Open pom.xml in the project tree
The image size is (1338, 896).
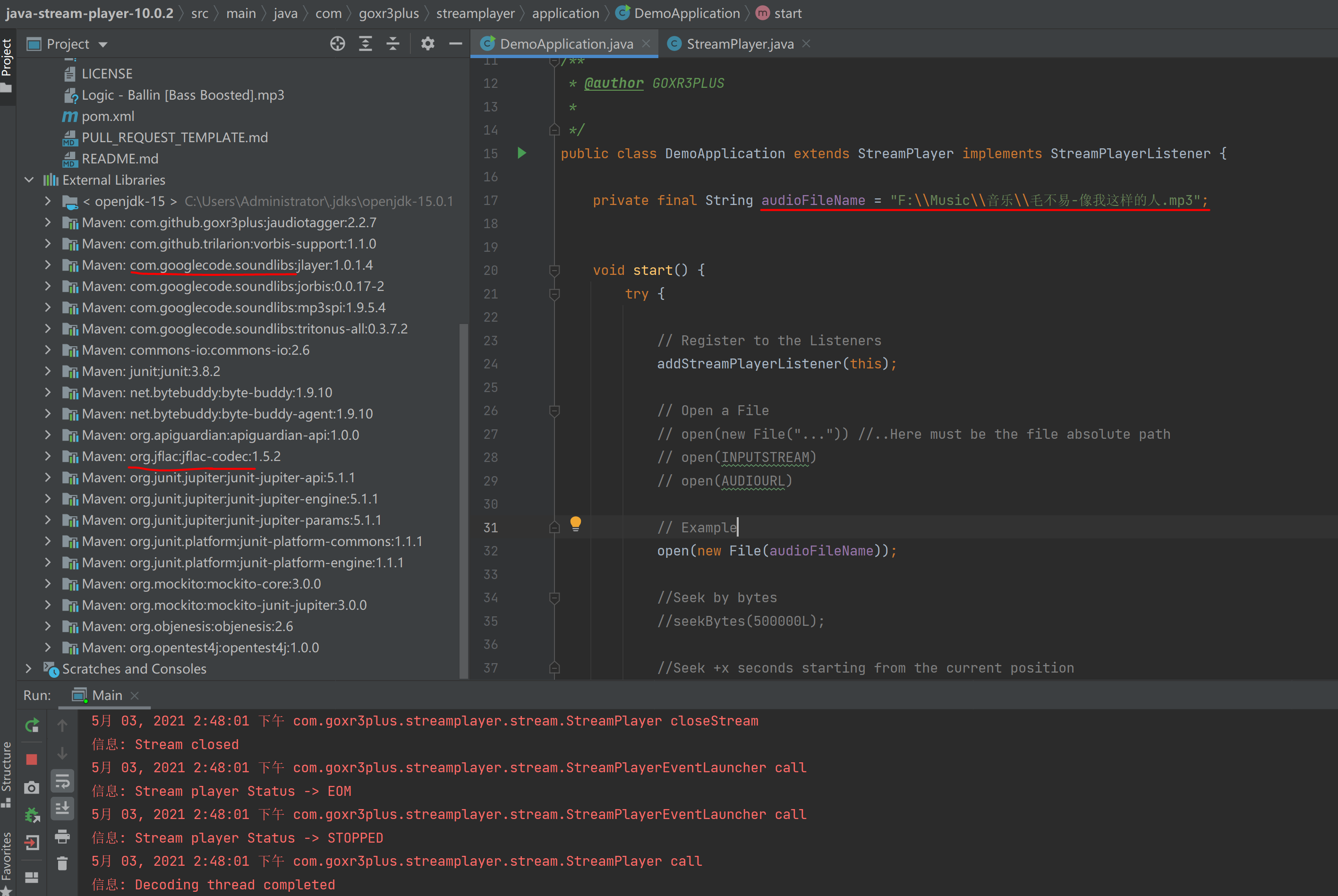click(x=108, y=117)
